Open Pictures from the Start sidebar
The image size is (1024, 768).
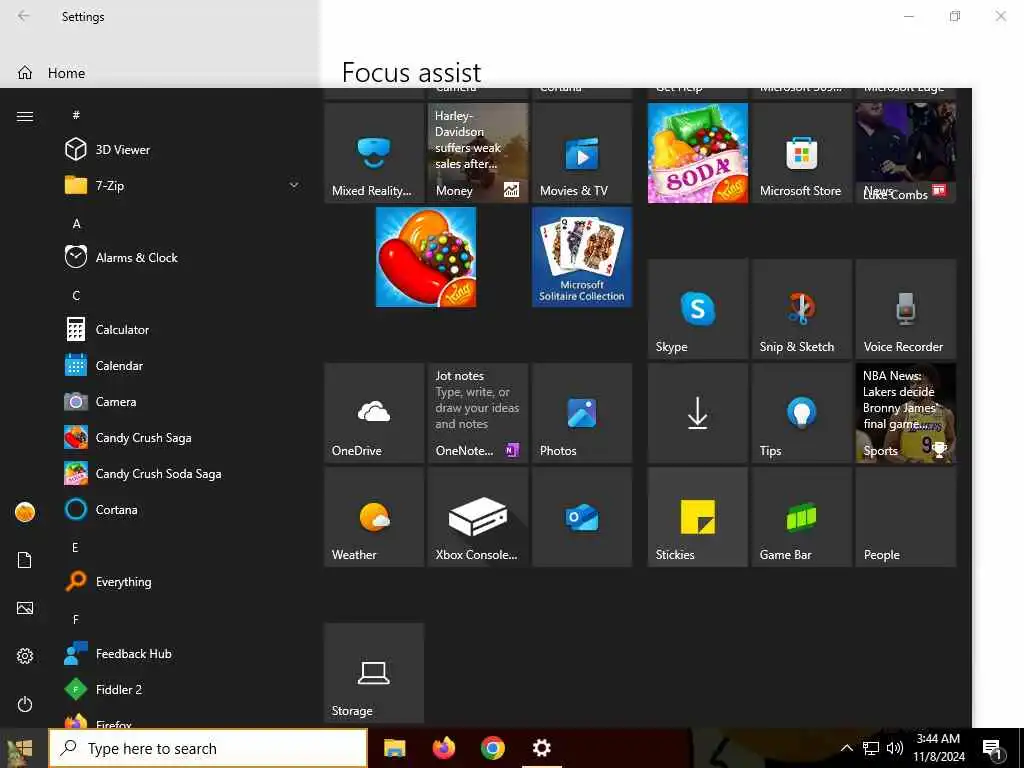pyautogui.click(x=25, y=608)
